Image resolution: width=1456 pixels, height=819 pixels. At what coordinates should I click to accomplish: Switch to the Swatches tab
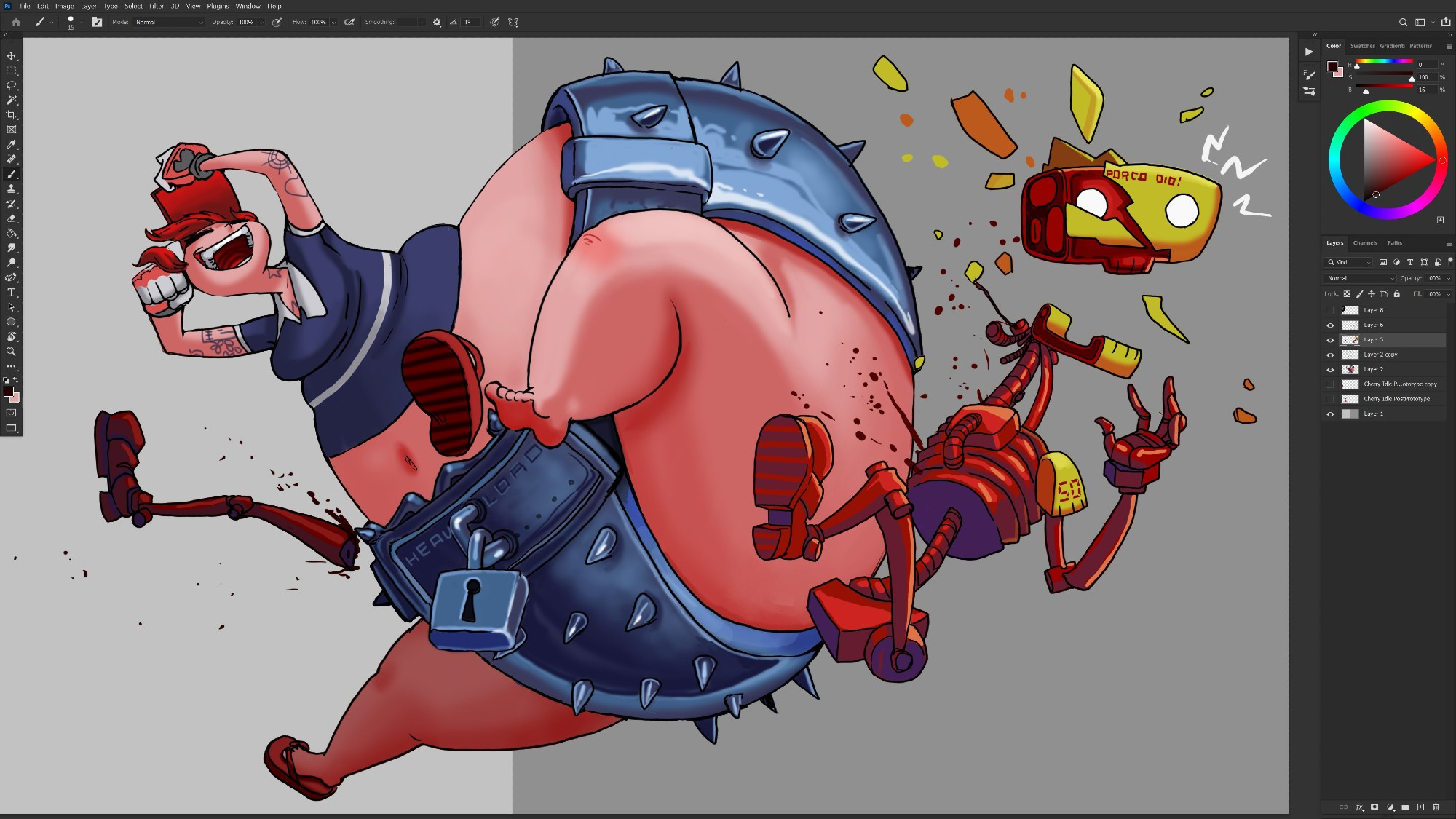[x=1363, y=46]
